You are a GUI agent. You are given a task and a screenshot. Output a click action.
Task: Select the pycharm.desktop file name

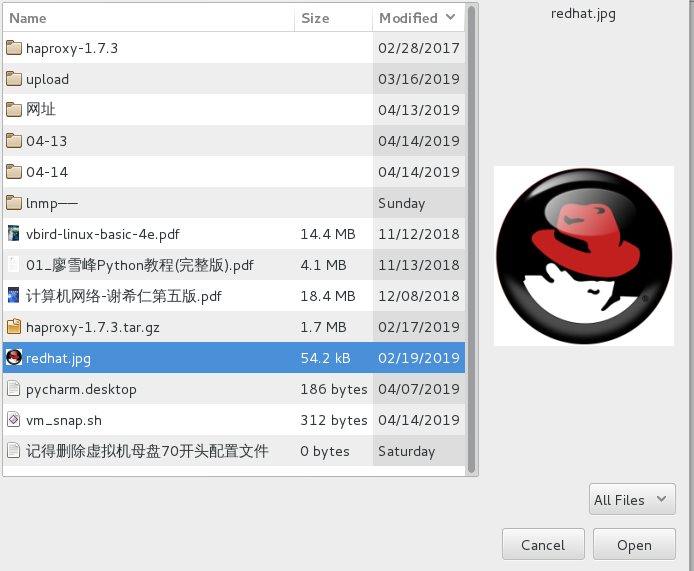point(81,389)
